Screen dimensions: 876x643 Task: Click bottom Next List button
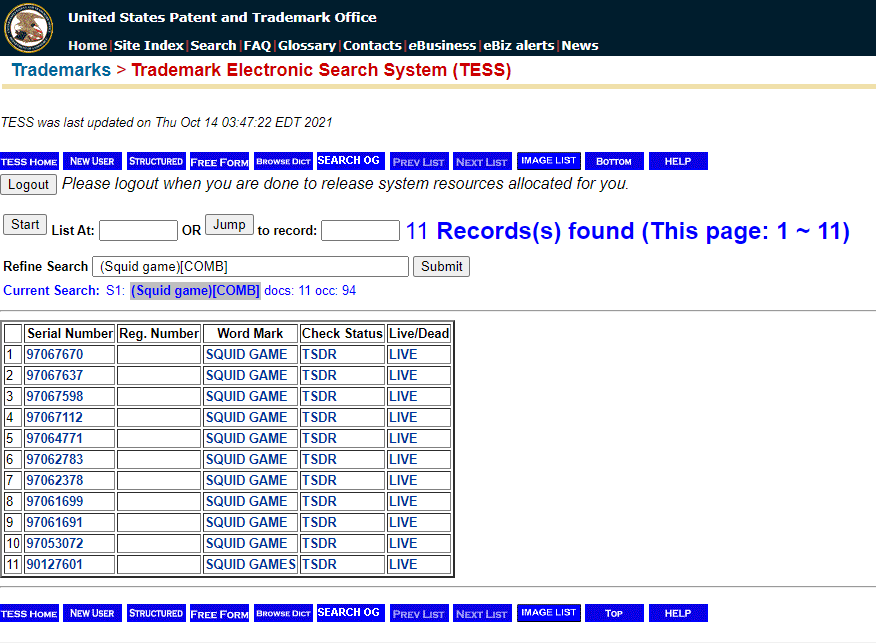click(482, 613)
